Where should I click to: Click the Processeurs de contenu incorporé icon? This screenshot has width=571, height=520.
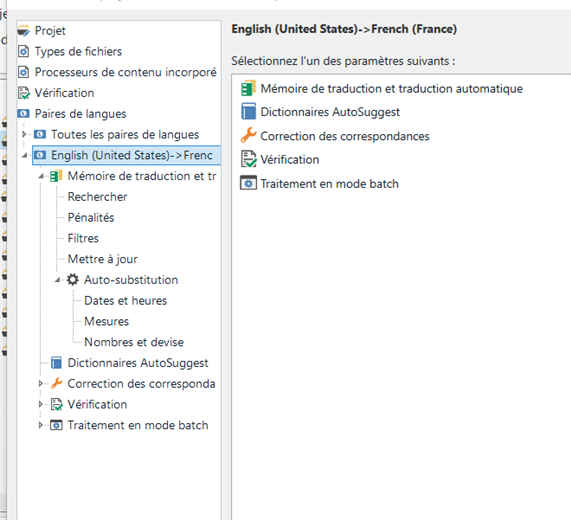24,72
